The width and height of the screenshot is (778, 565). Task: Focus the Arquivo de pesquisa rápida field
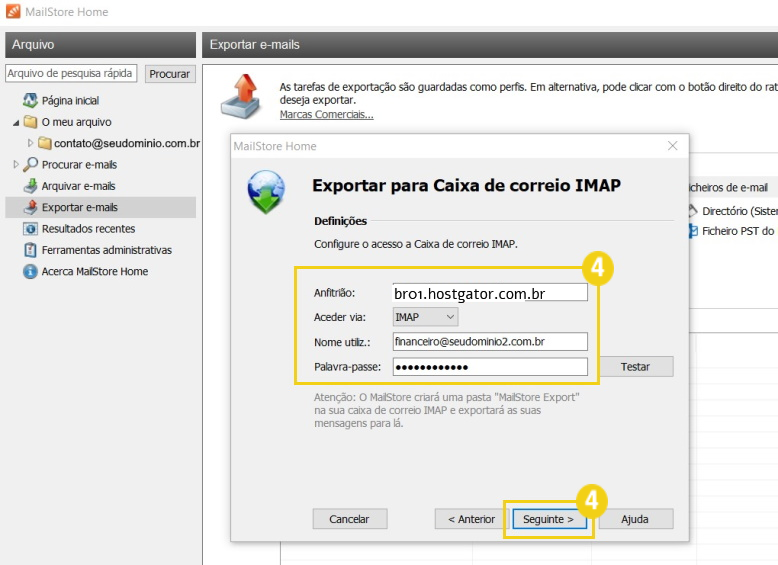(x=71, y=73)
